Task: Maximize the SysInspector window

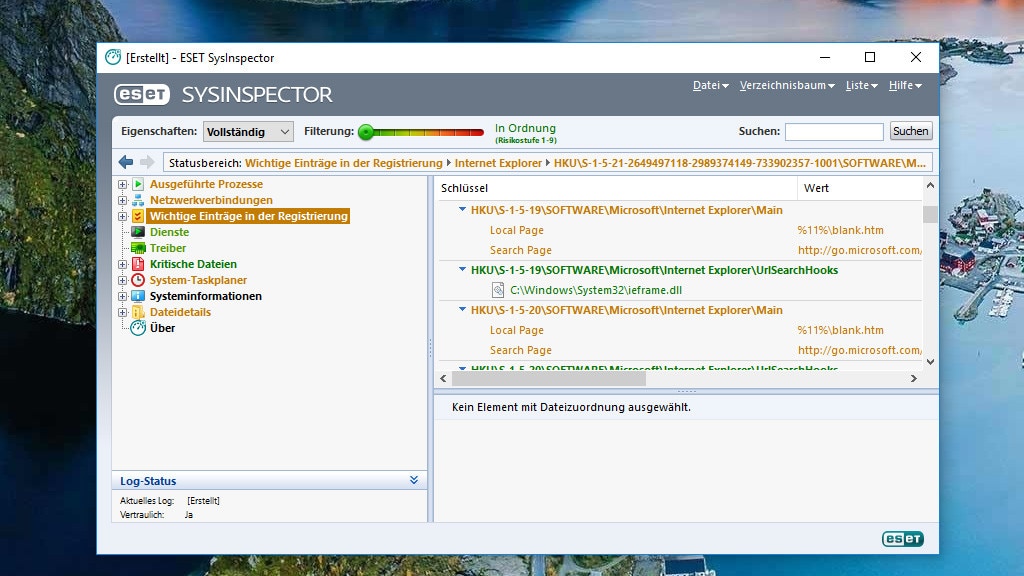Action: click(x=870, y=57)
